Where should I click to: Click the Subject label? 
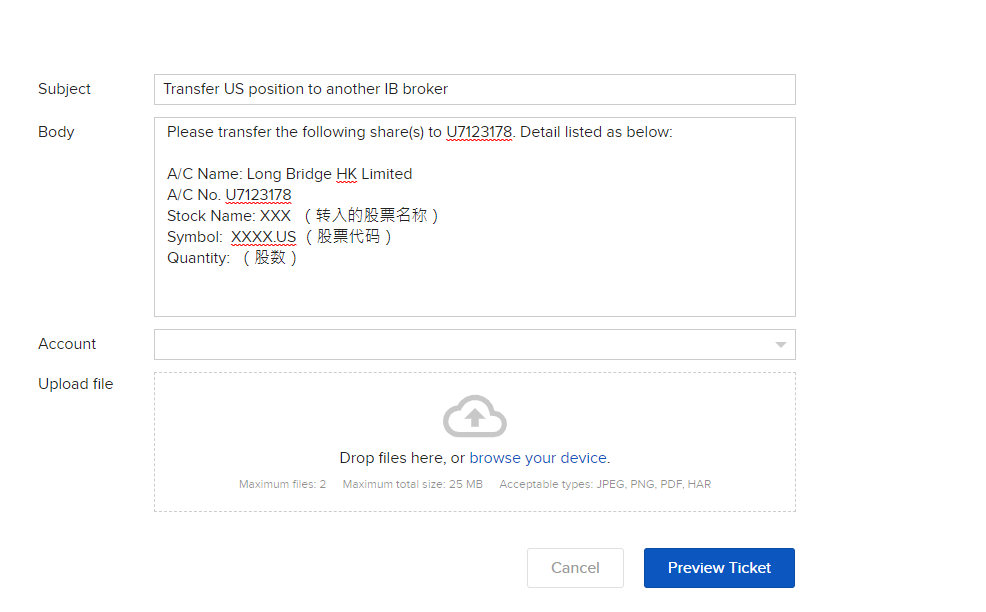pyautogui.click(x=64, y=89)
